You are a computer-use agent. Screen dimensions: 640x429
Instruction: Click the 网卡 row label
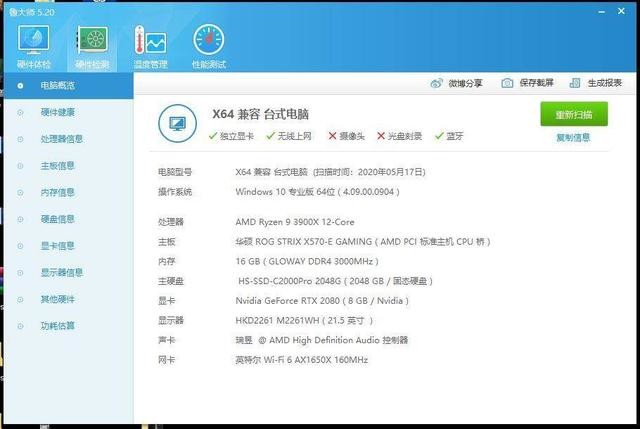click(x=167, y=360)
